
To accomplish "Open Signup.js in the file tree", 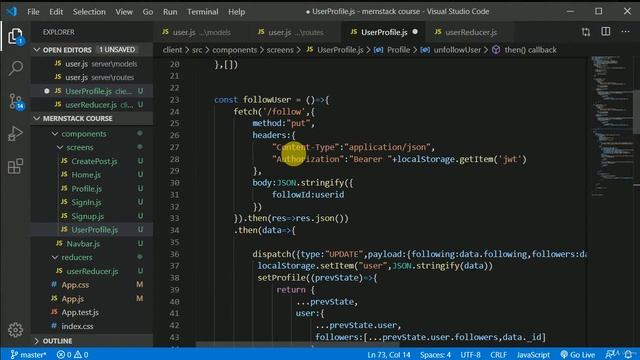I will point(87,216).
